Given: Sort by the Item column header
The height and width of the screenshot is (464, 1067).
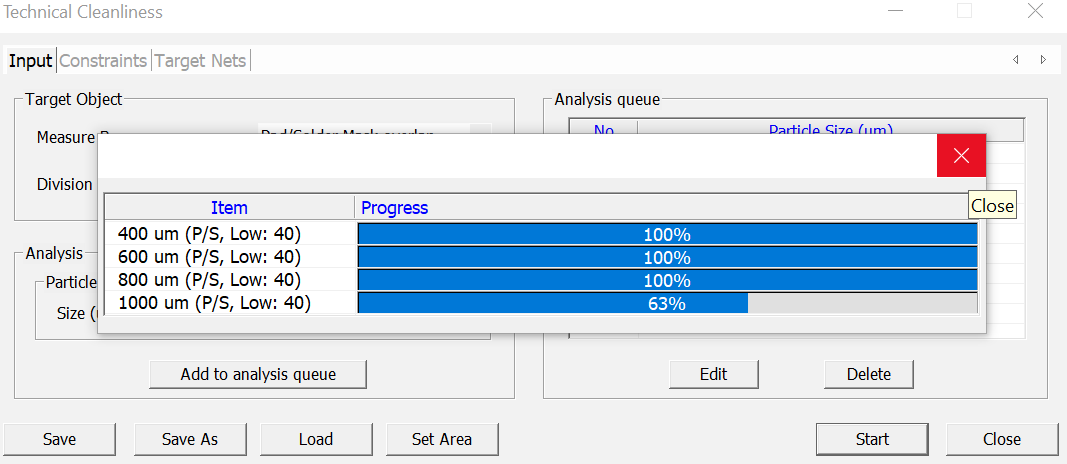Looking at the screenshot, I should pyautogui.click(x=229, y=208).
